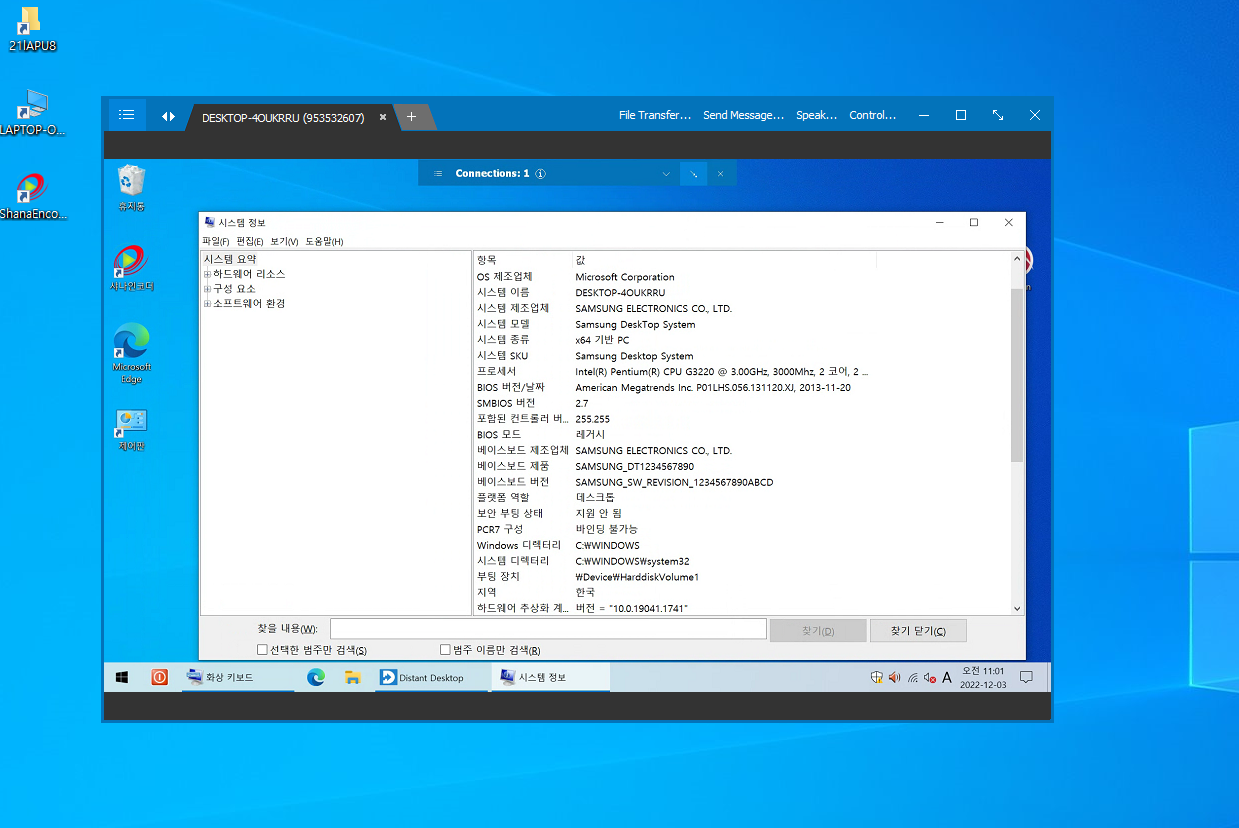This screenshot has width=1239, height=828.
Task: Click info icon next to Connections: 1
Action: [540, 173]
